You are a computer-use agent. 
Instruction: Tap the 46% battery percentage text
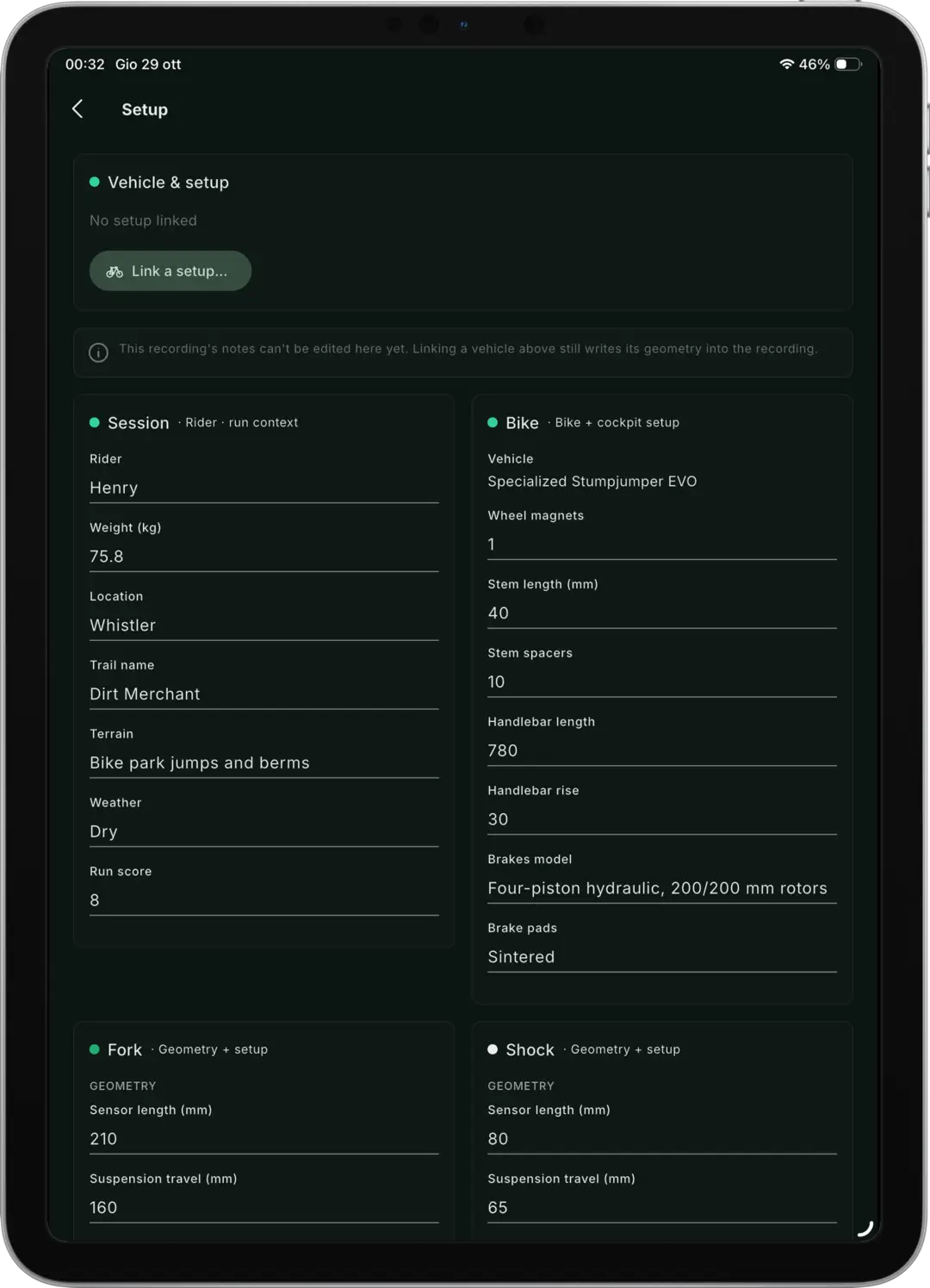(815, 65)
